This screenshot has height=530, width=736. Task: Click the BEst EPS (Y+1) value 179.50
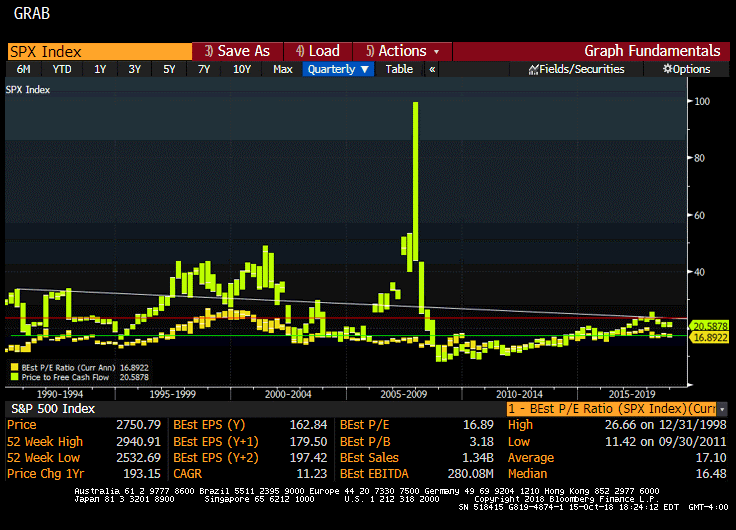308,442
